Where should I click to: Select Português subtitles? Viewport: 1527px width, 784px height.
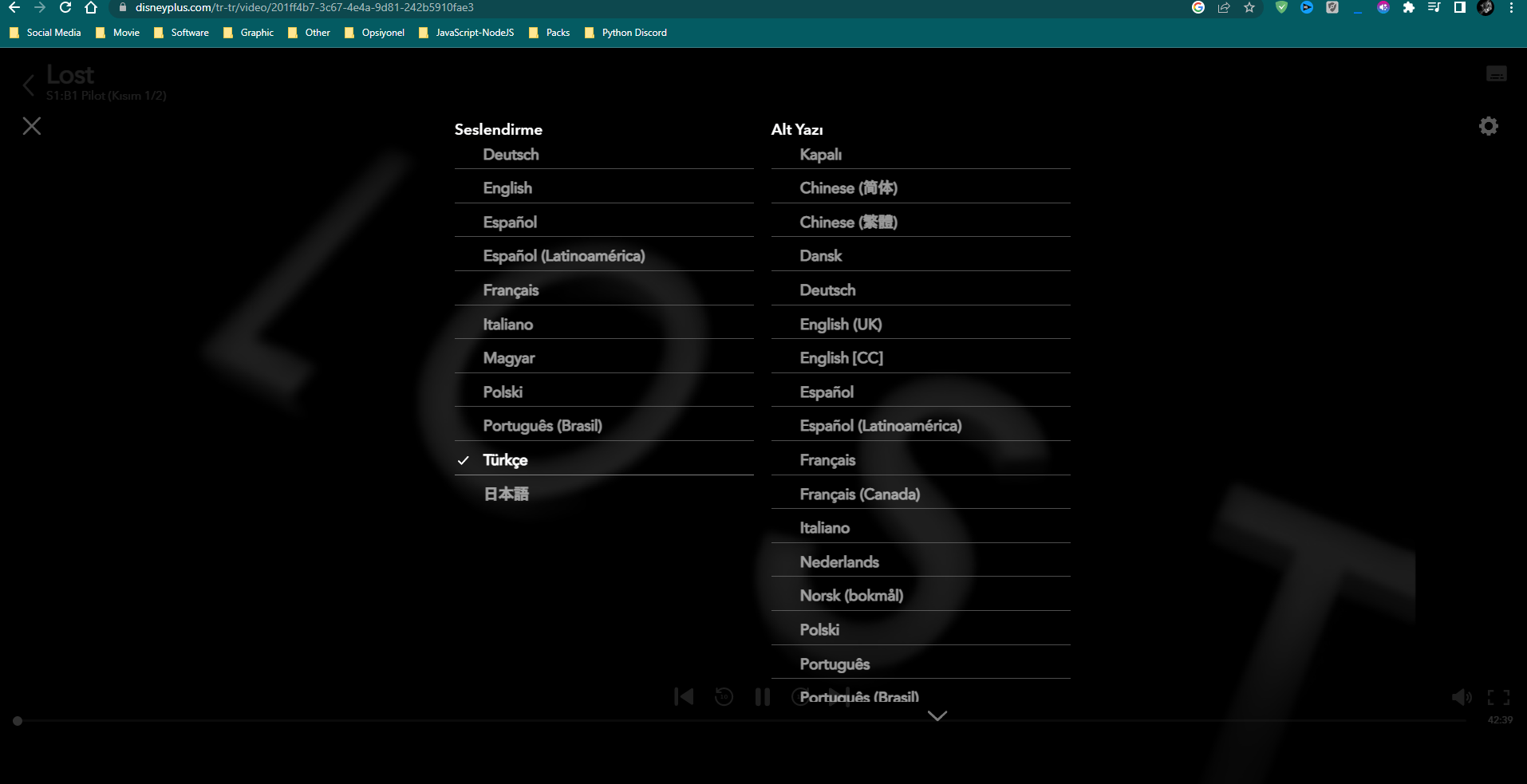click(921, 664)
